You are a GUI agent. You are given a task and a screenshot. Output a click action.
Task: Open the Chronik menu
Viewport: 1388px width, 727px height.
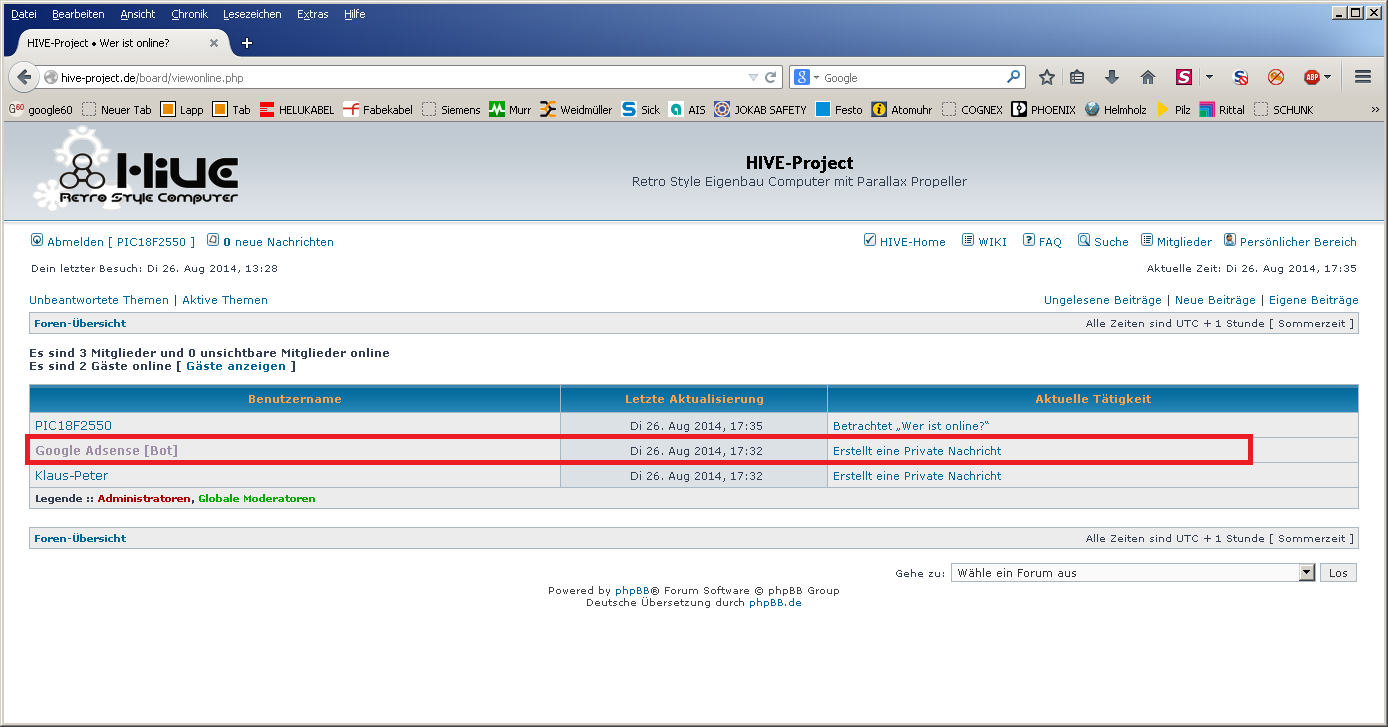(189, 14)
